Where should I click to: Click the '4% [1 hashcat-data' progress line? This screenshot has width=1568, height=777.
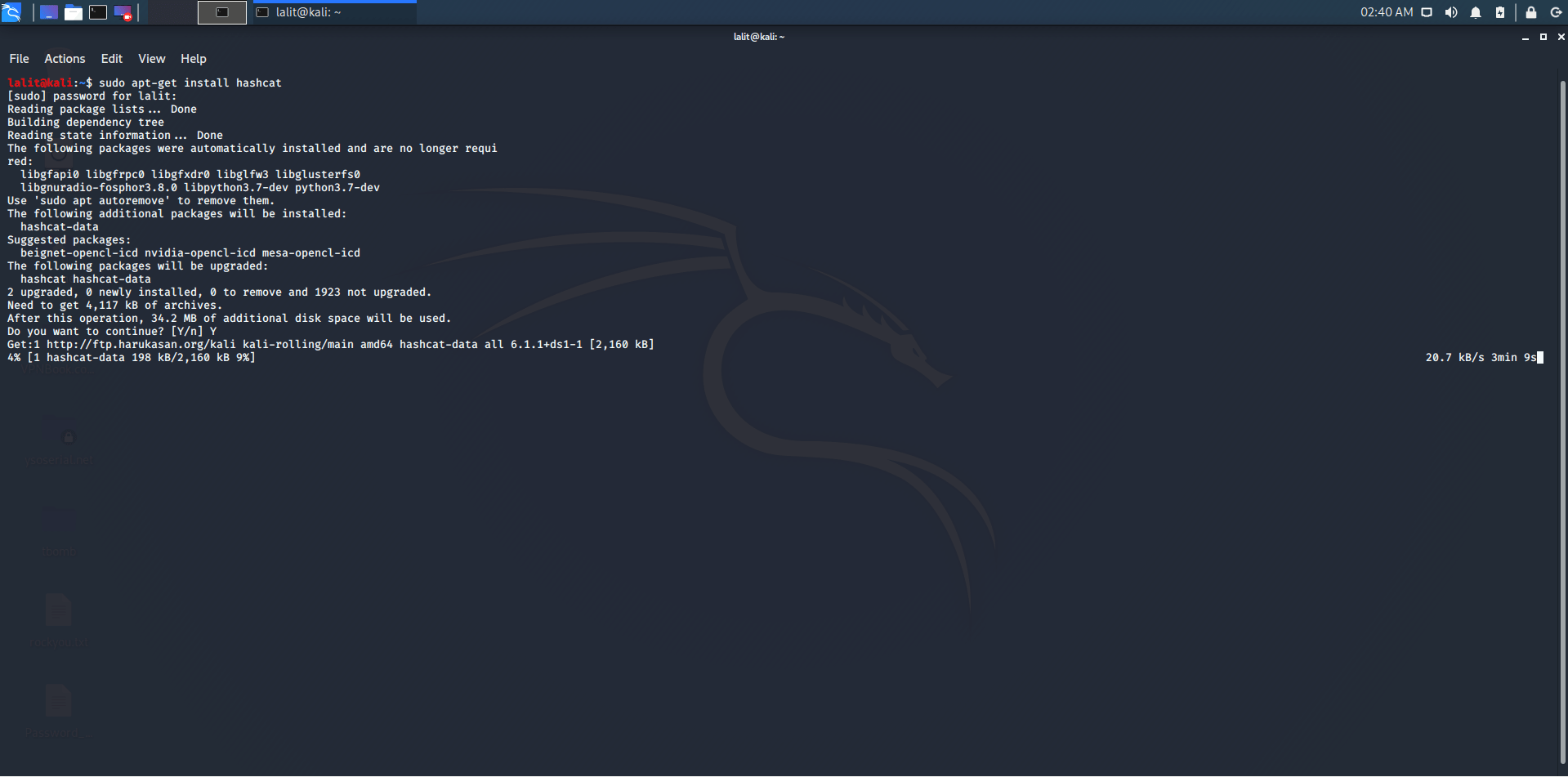click(132, 358)
